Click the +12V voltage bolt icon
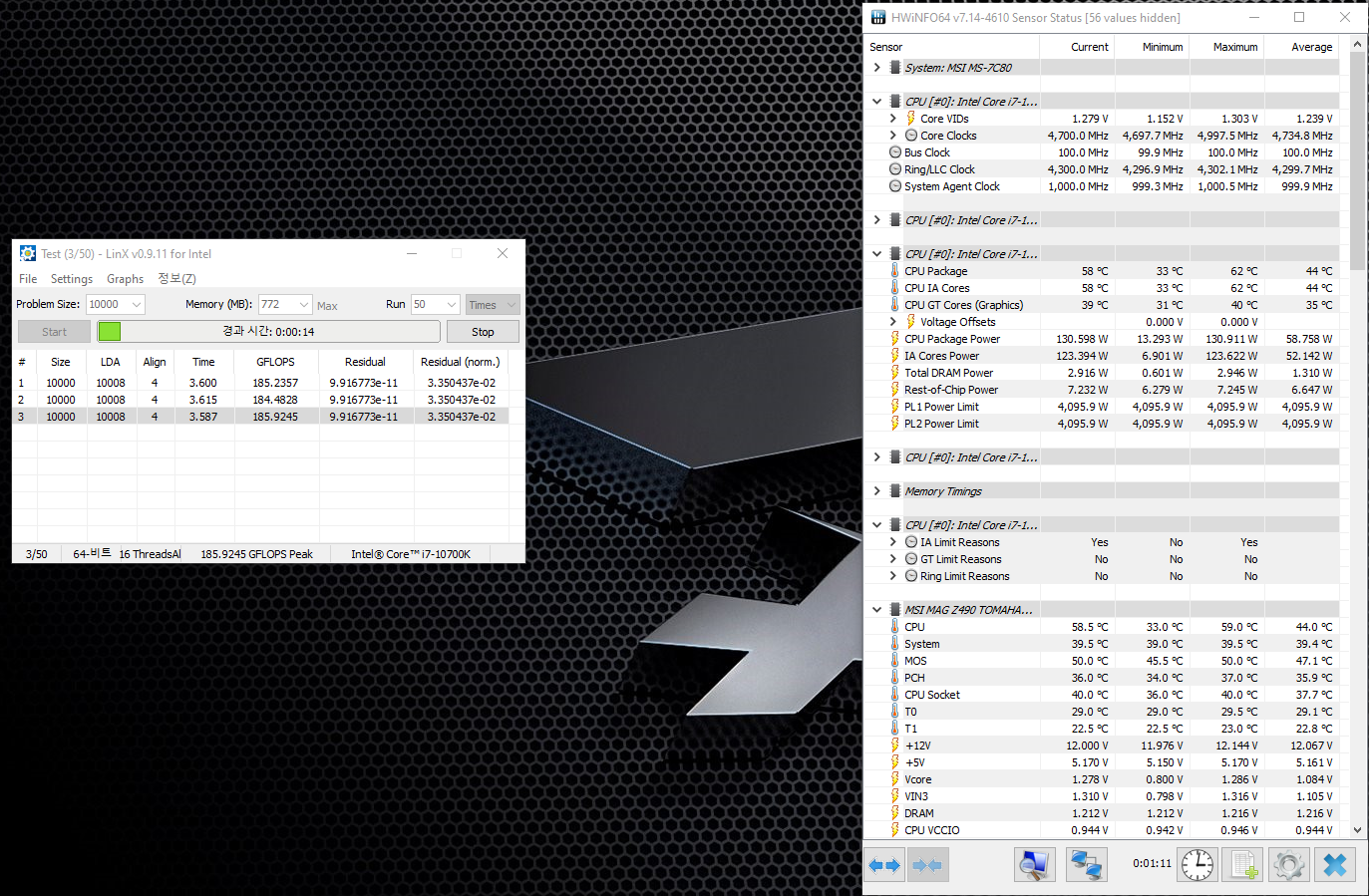This screenshot has width=1369, height=896. click(x=895, y=746)
